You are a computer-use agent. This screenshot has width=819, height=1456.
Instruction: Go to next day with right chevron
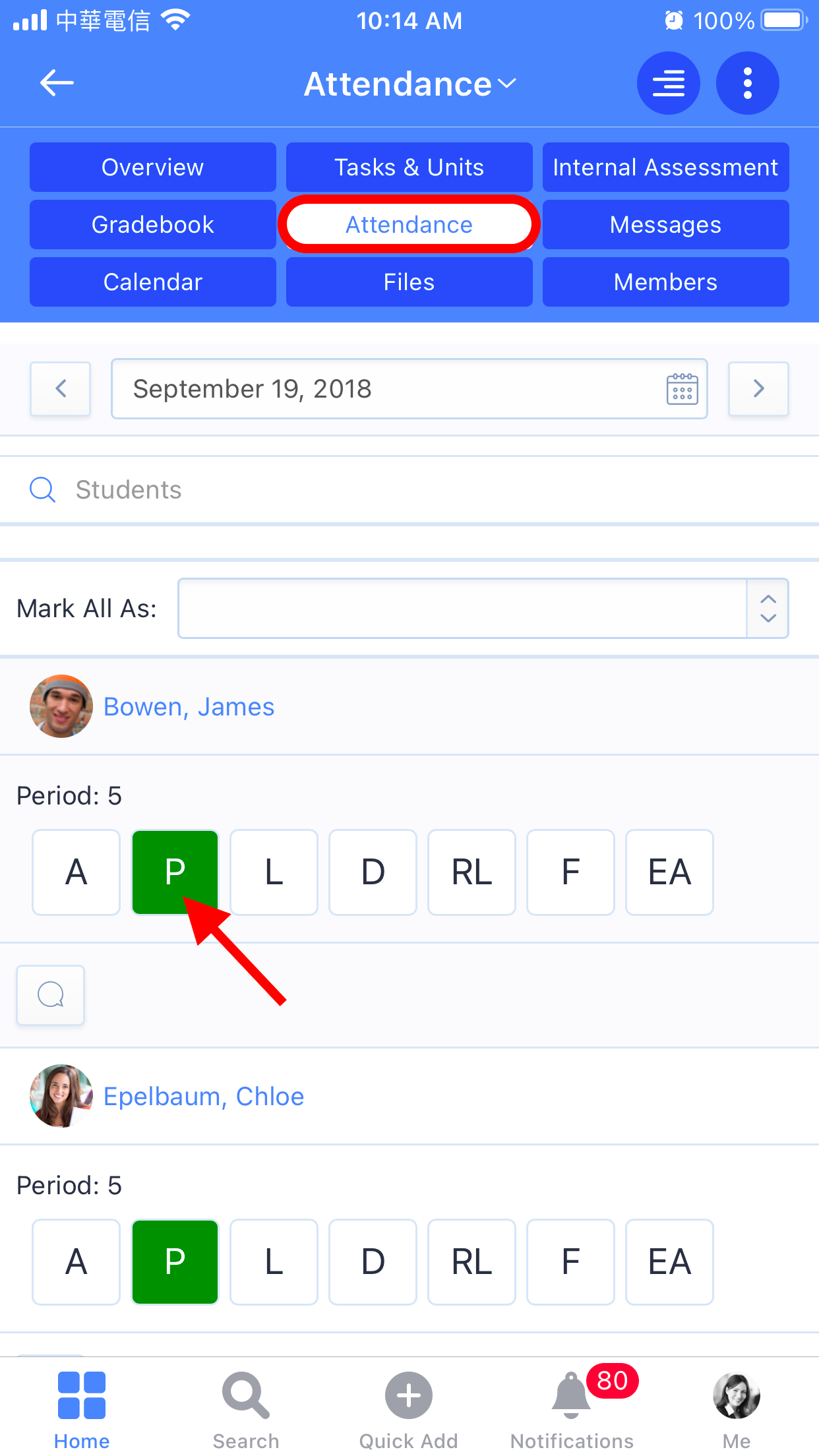click(x=758, y=388)
